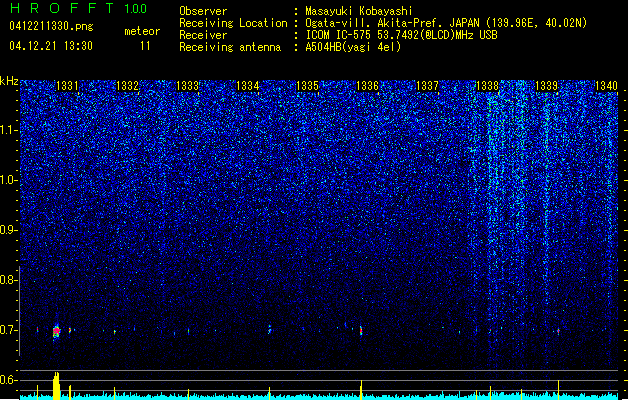
Task: Click the 1334 time marker
Action: [x=248, y=86]
